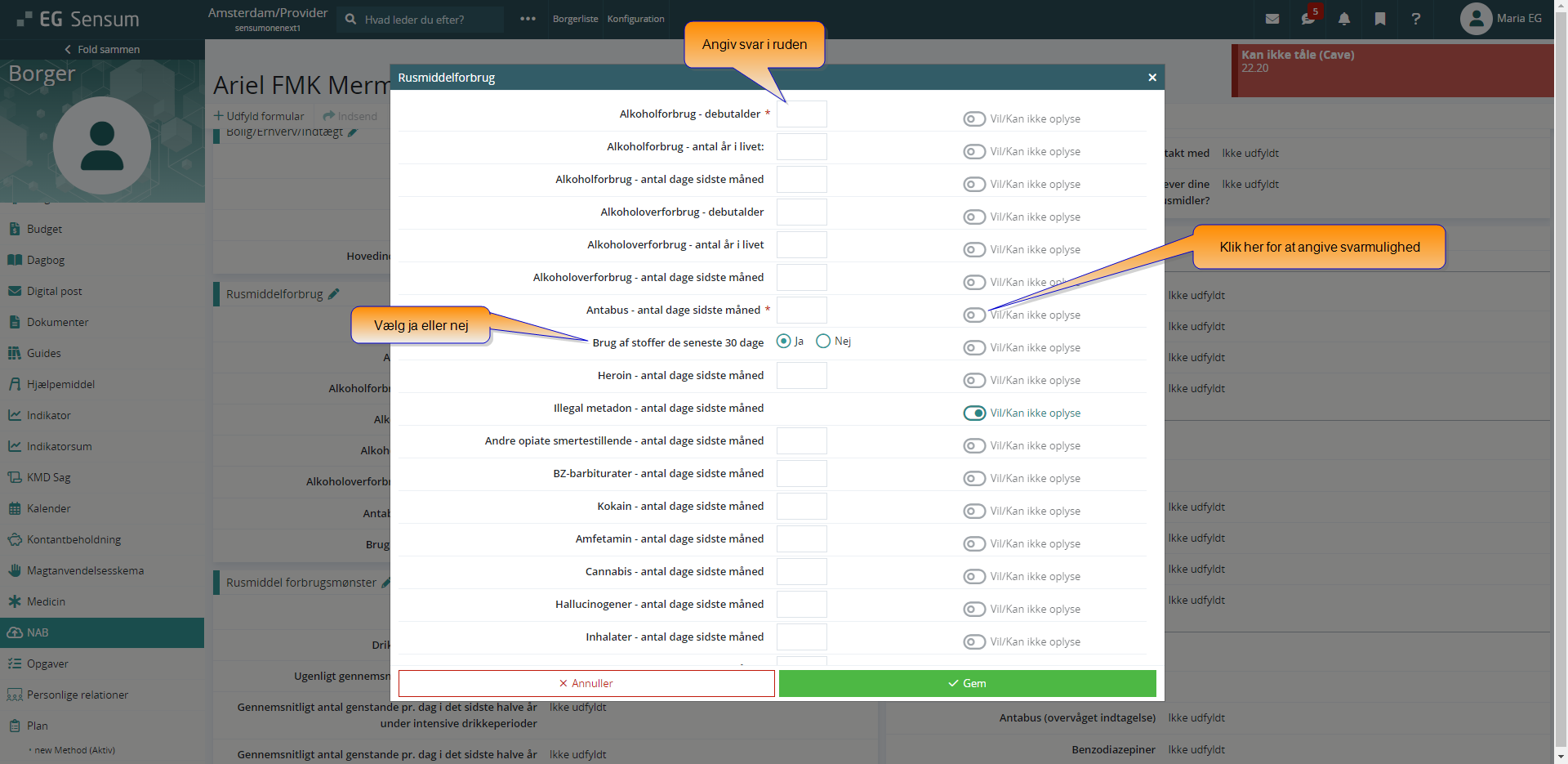Open the three-dots more menu

pos(528,19)
